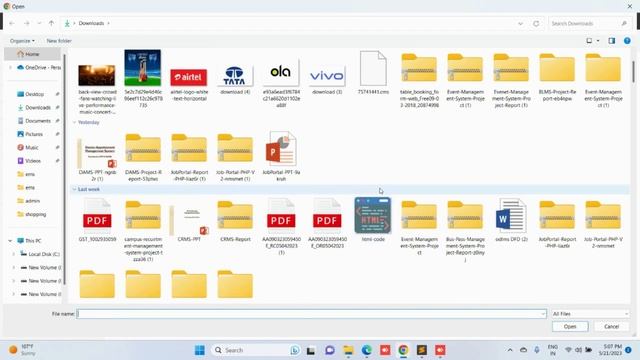The image size is (640, 360).
Task: Open Music in the navigation pane
Action: [31, 147]
